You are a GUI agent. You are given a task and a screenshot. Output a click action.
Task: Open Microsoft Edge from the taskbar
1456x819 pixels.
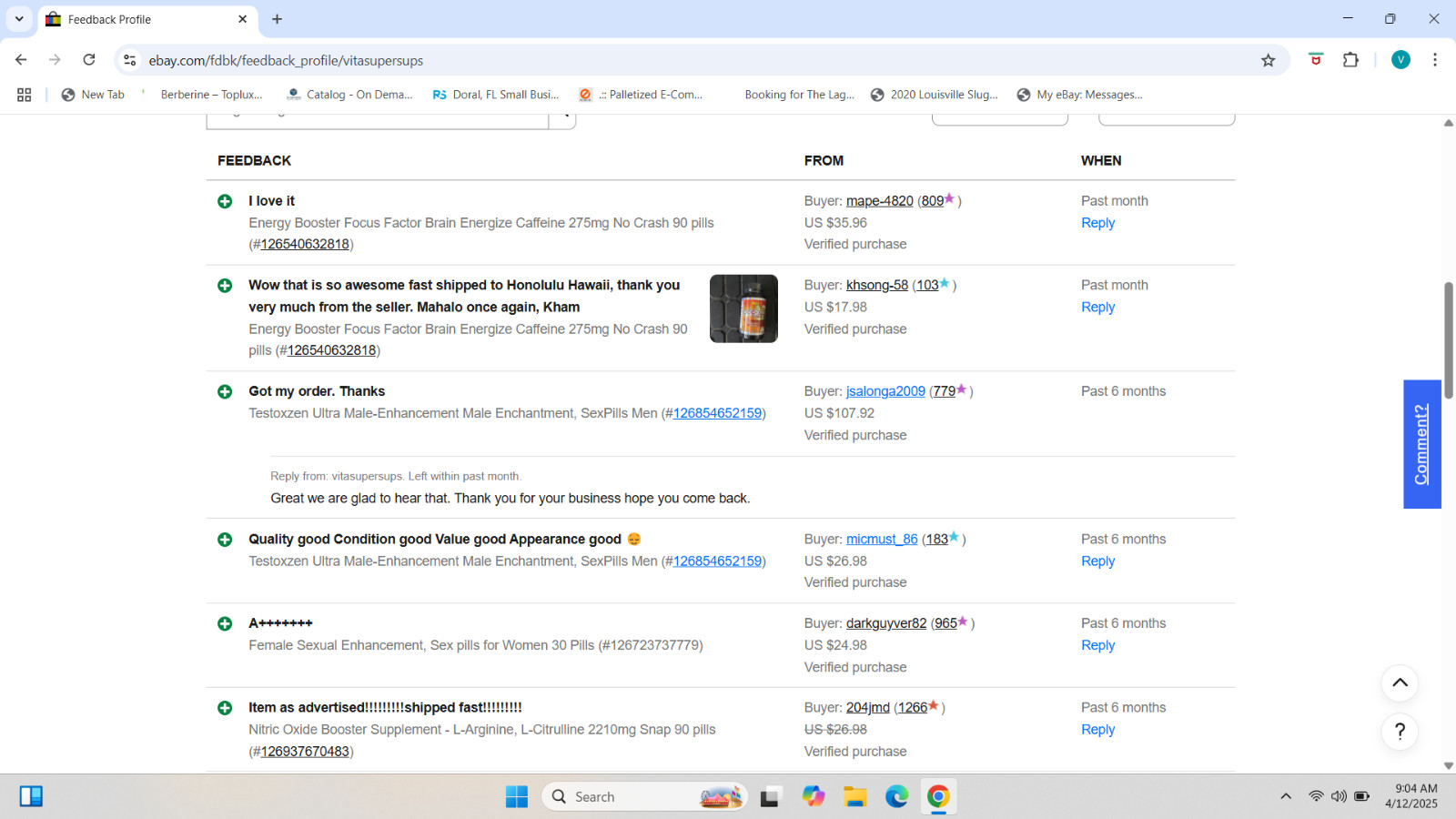click(x=896, y=797)
